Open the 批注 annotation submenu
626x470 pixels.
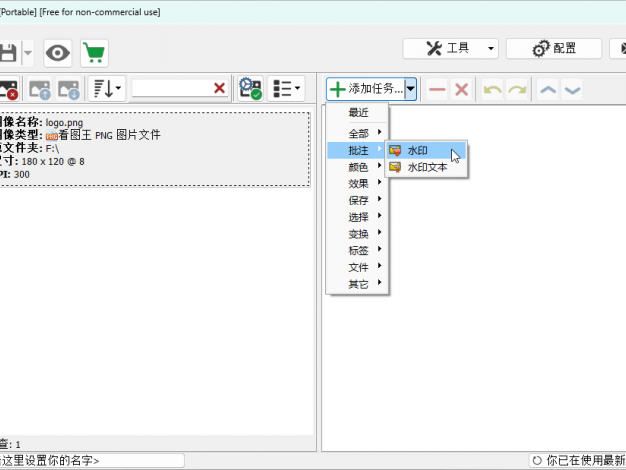357,150
